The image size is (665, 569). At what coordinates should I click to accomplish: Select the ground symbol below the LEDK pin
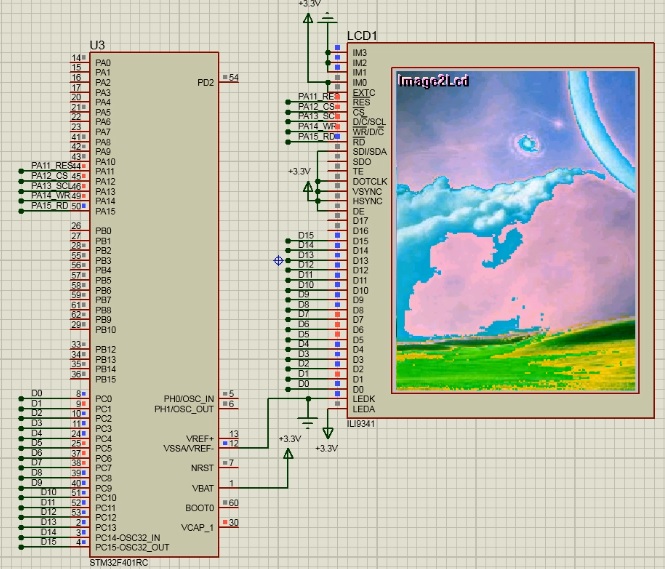coord(308,420)
